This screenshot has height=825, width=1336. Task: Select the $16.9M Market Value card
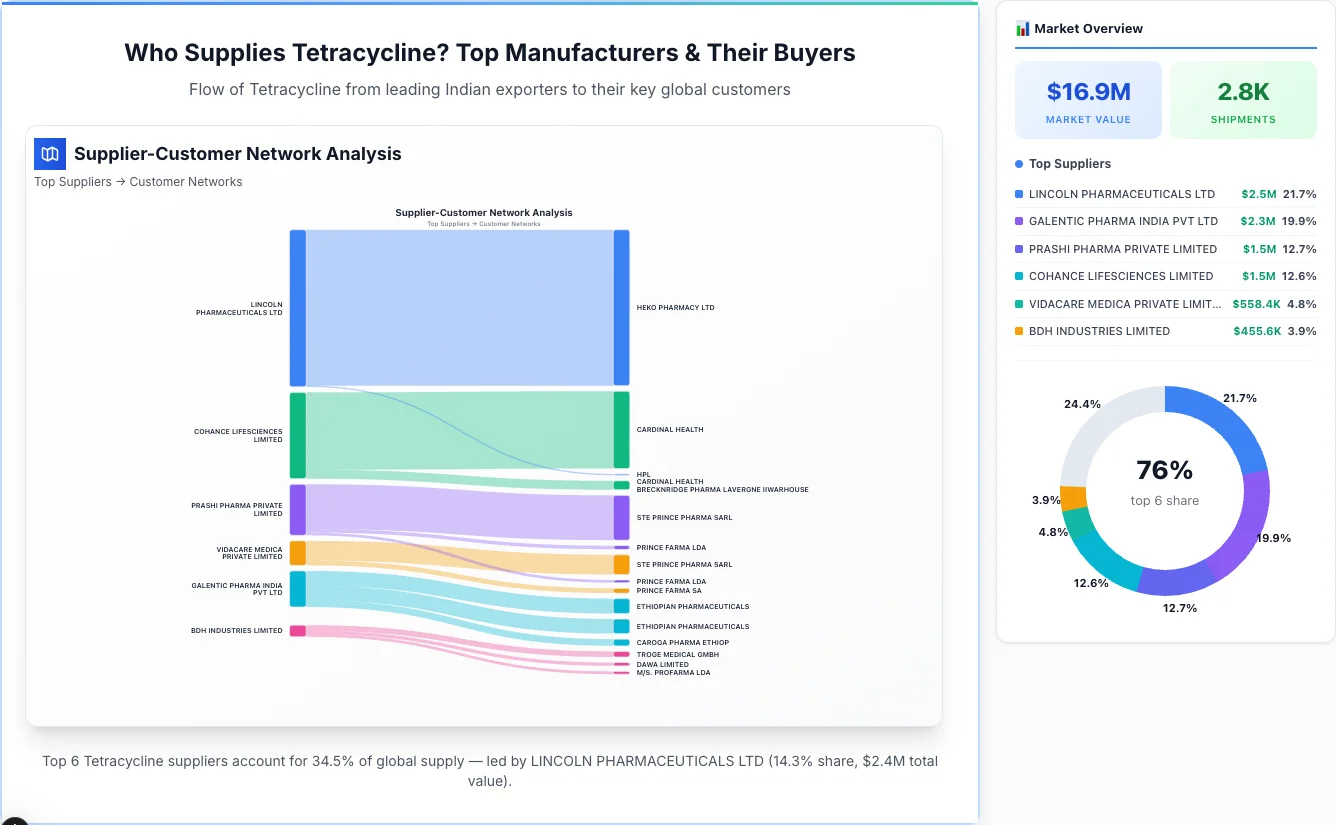coord(1088,99)
